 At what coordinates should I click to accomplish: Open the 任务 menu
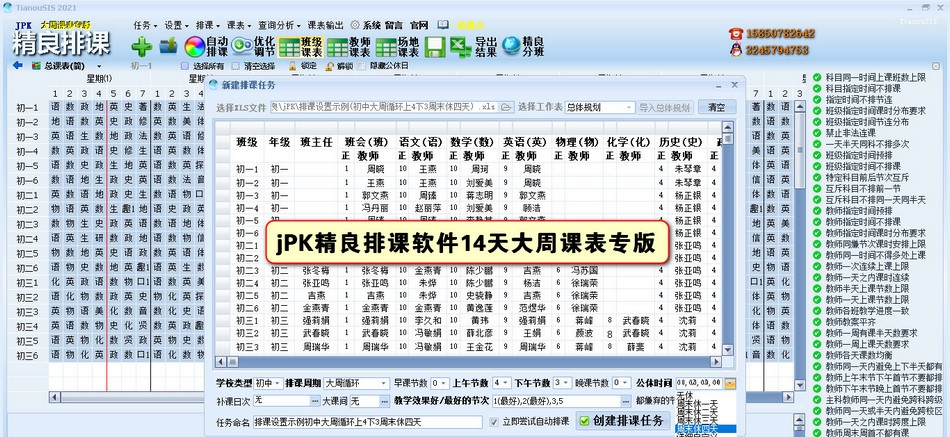click(145, 25)
